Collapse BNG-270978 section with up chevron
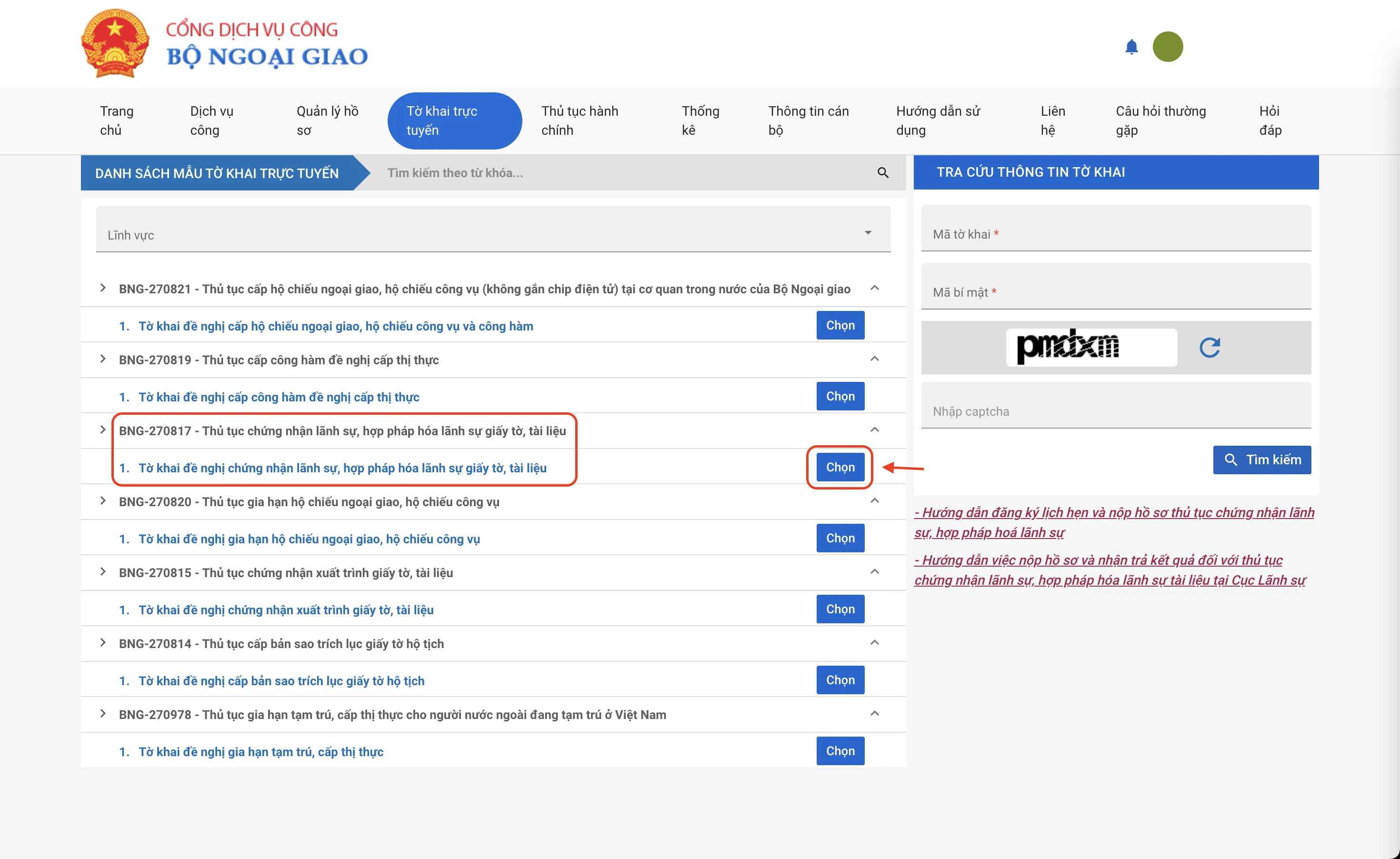 pyautogui.click(x=874, y=714)
